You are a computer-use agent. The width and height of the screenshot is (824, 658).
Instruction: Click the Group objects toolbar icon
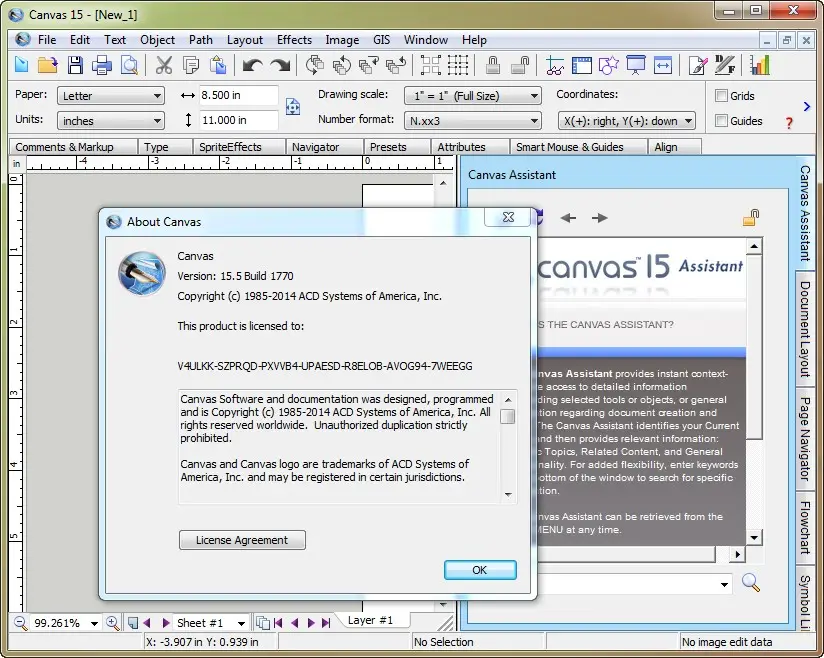(x=430, y=65)
